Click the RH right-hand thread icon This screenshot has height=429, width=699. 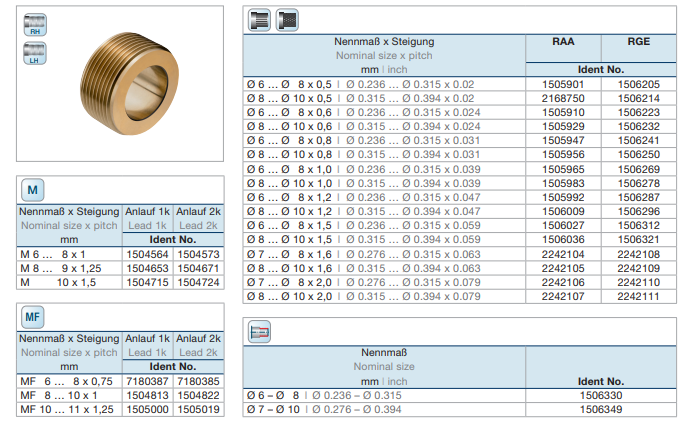(x=35, y=25)
